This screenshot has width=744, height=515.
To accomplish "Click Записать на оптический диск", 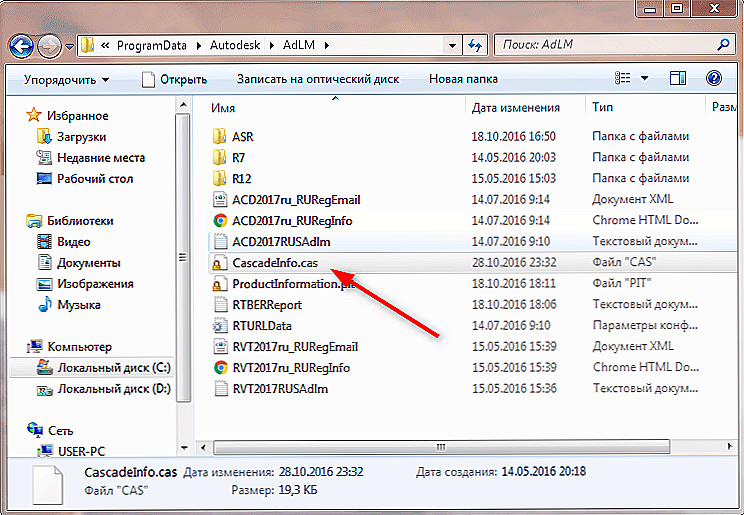I will (x=318, y=79).
